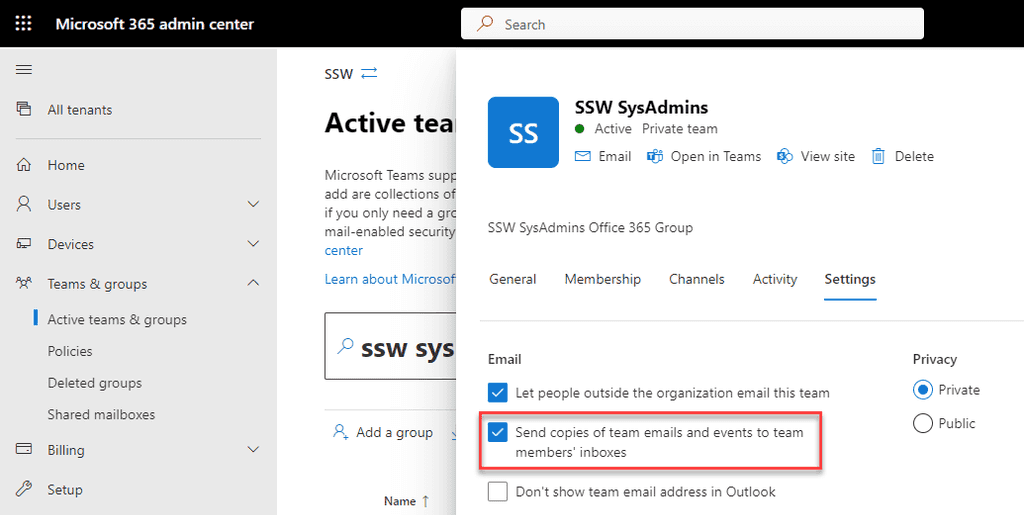
Task: Switch to the Membership tab
Action: (x=602, y=279)
